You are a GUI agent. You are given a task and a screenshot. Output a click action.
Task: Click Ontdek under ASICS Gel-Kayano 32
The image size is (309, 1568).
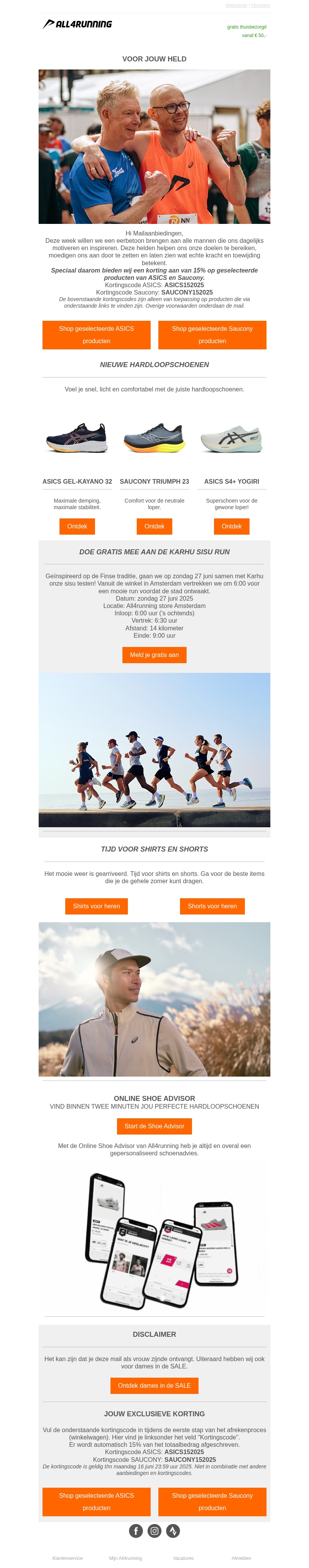pyautogui.click(x=77, y=527)
